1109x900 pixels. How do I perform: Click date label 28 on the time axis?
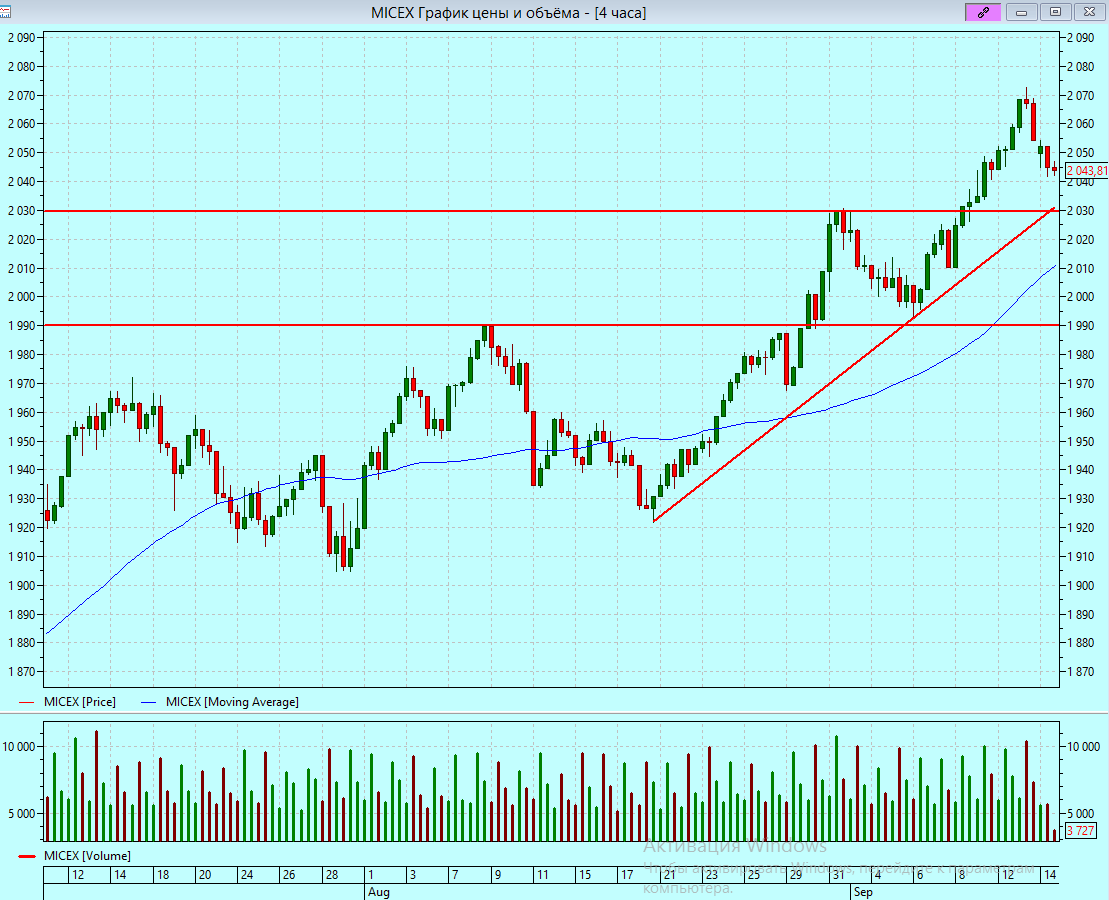point(332,875)
